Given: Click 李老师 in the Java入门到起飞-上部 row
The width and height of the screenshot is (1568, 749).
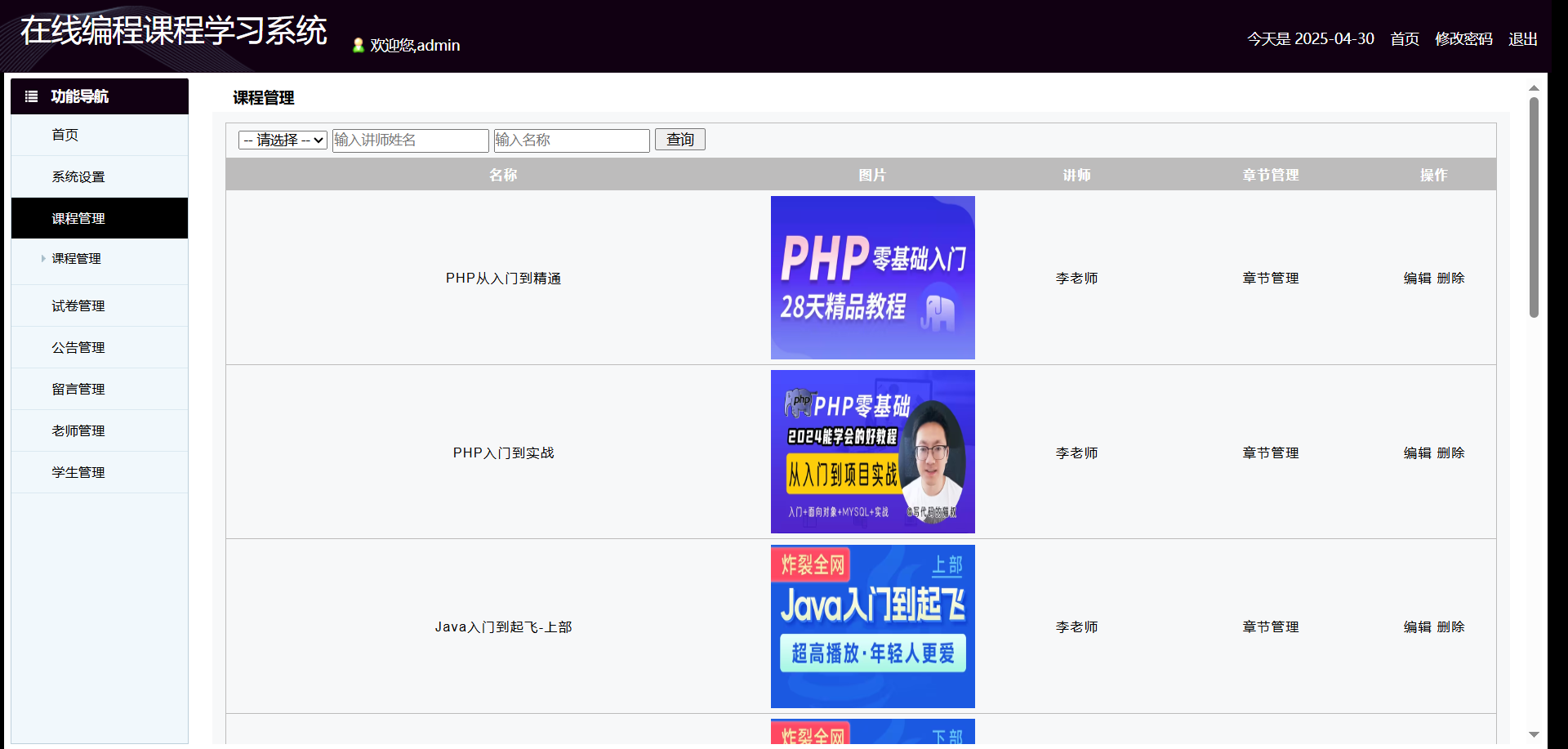Looking at the screenshot, I should [1076, 626].
